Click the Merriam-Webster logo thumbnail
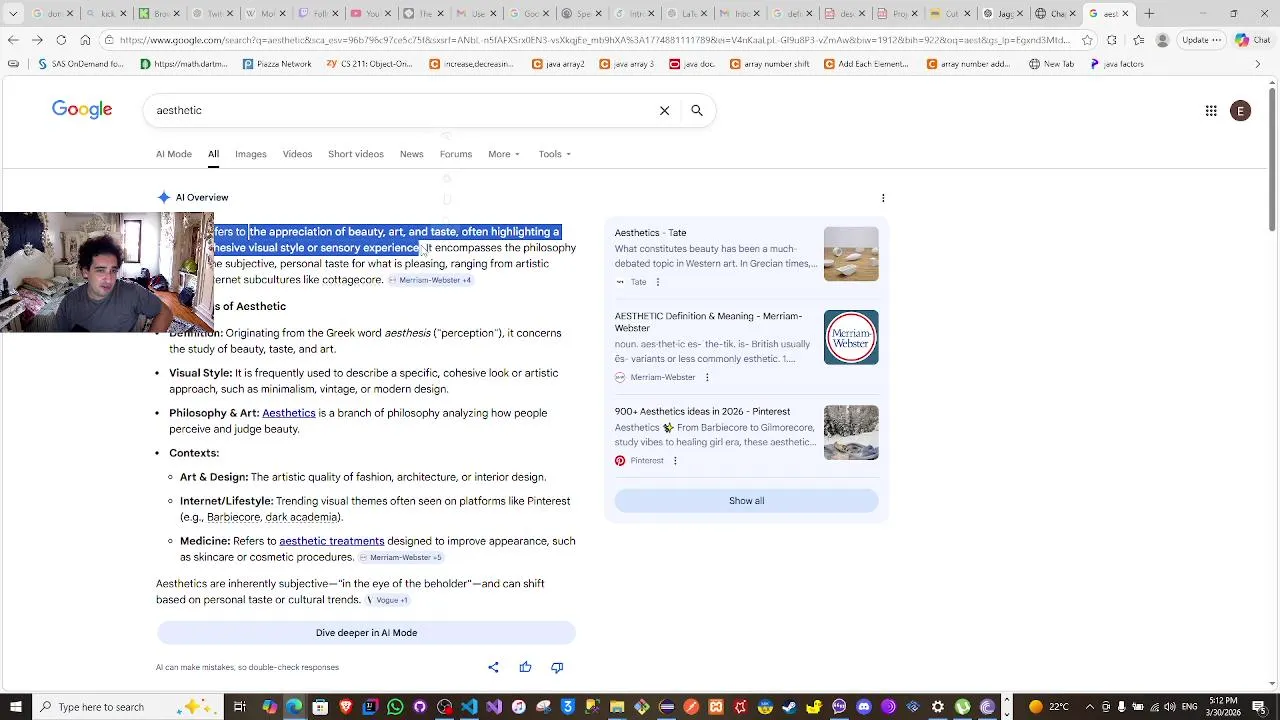 tap(851, 337)
